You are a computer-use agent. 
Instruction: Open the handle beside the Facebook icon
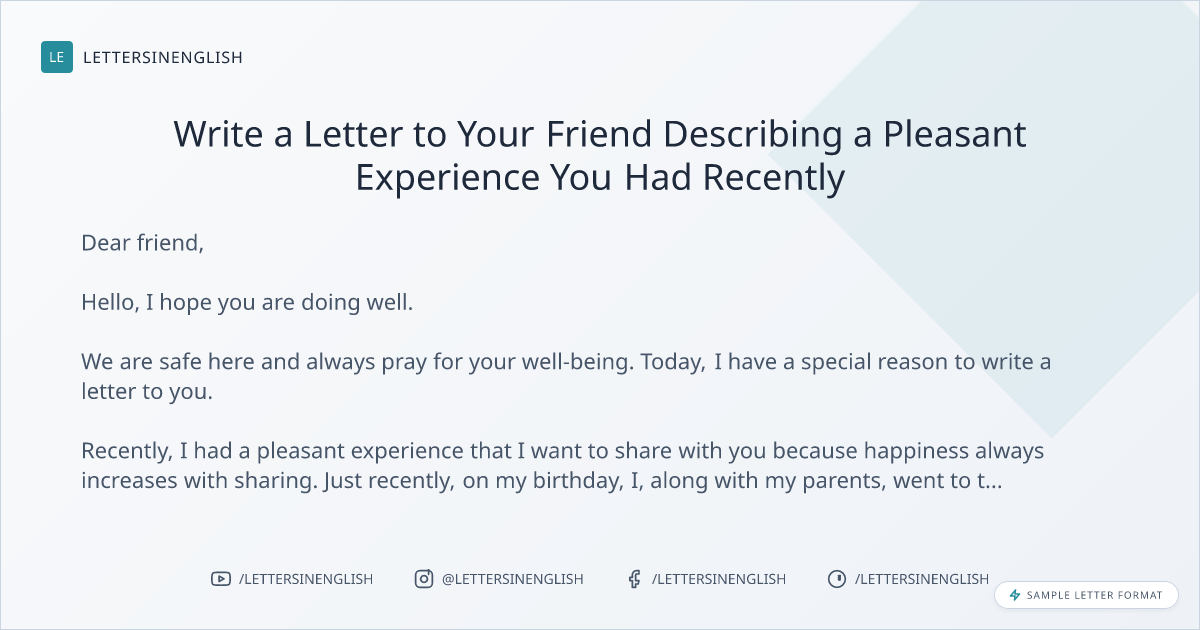pyautogui.click(x=719, y=579)
